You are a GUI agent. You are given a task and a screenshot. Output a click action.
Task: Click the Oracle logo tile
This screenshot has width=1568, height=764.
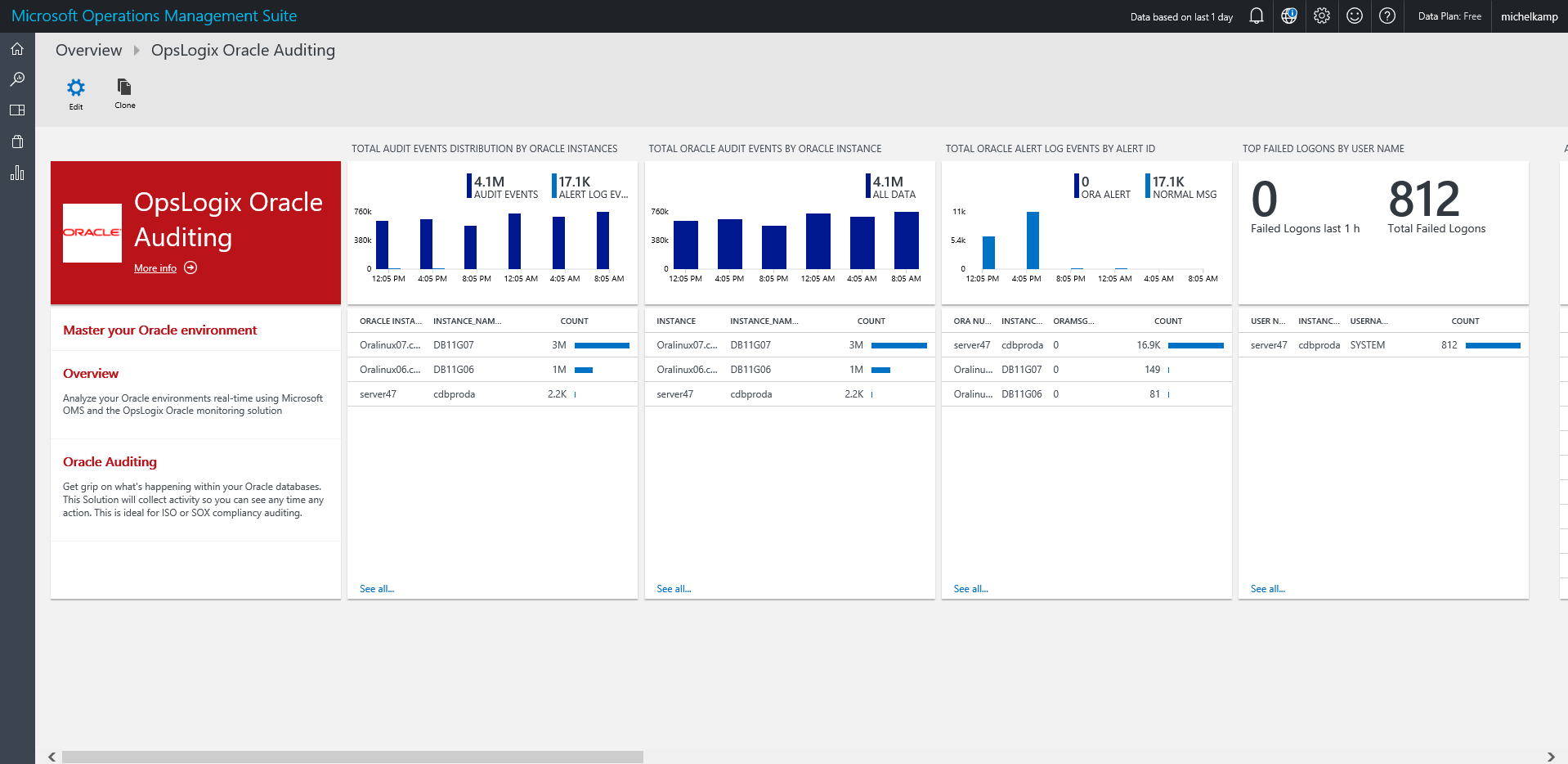point(92,233)
